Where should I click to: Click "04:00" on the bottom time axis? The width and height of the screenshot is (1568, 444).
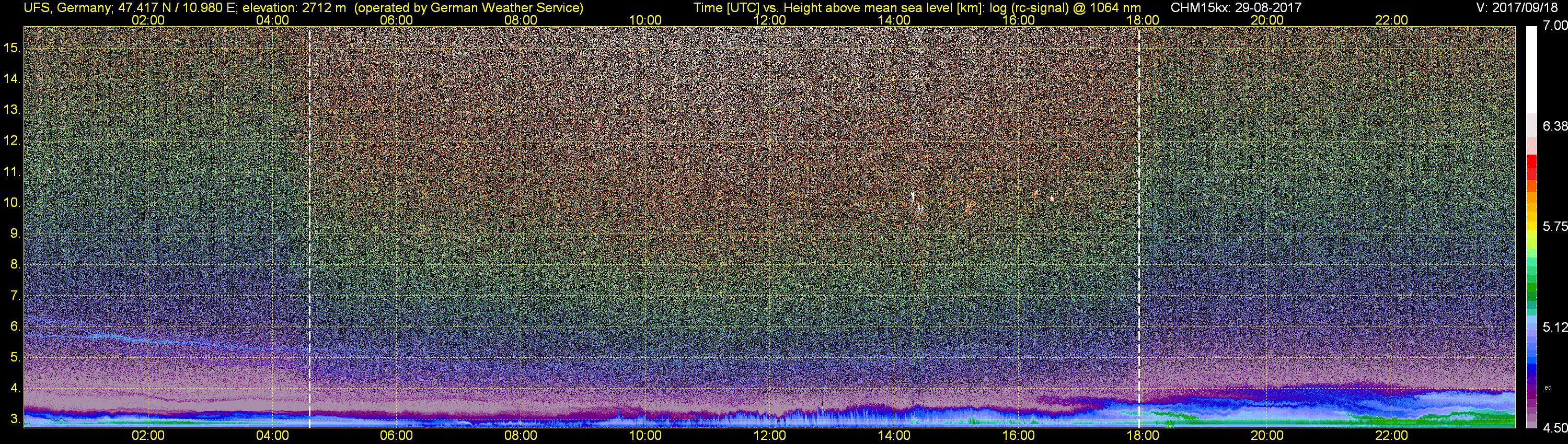[272, 436]
